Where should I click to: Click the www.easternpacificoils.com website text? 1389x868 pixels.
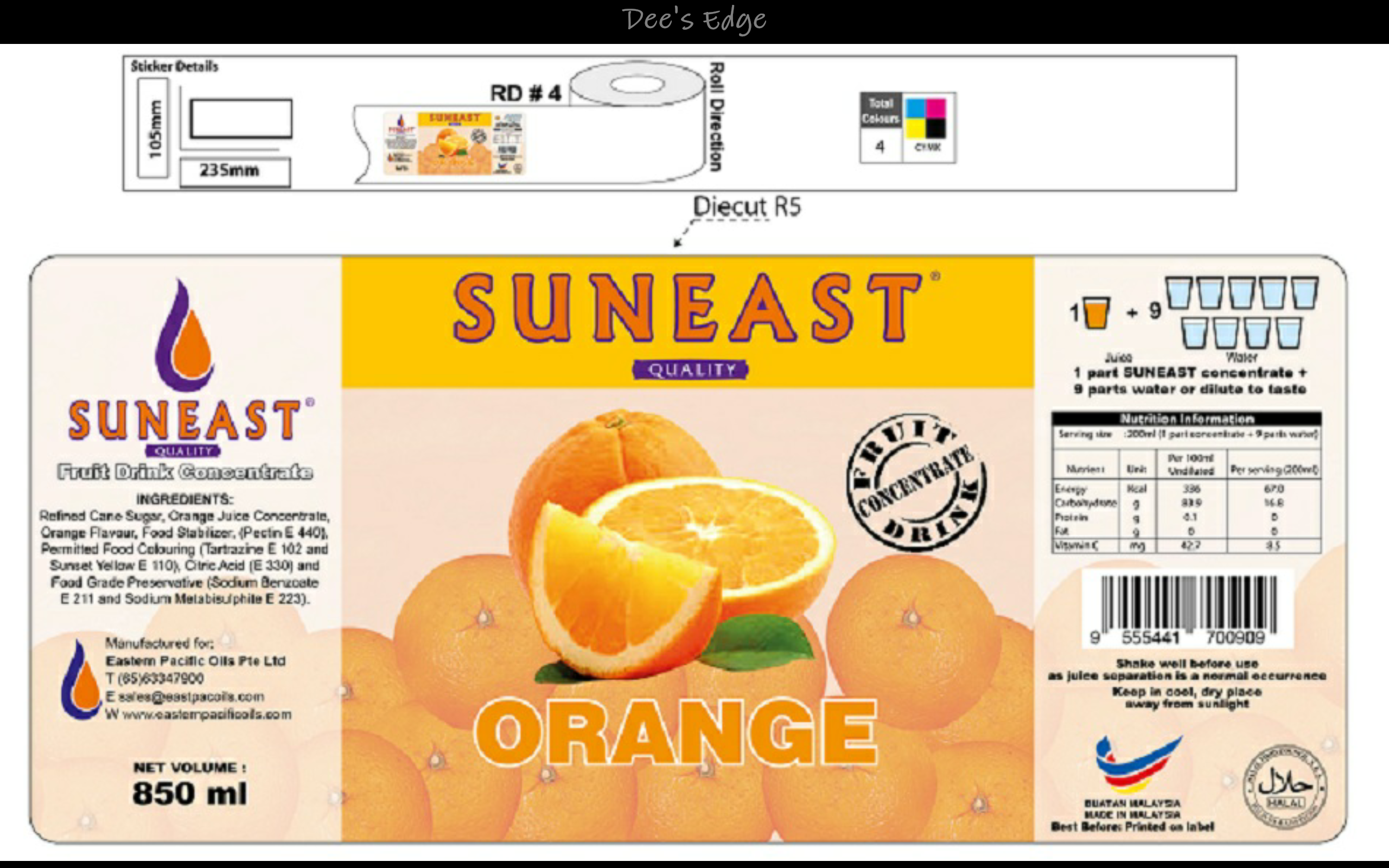(206, 714)
